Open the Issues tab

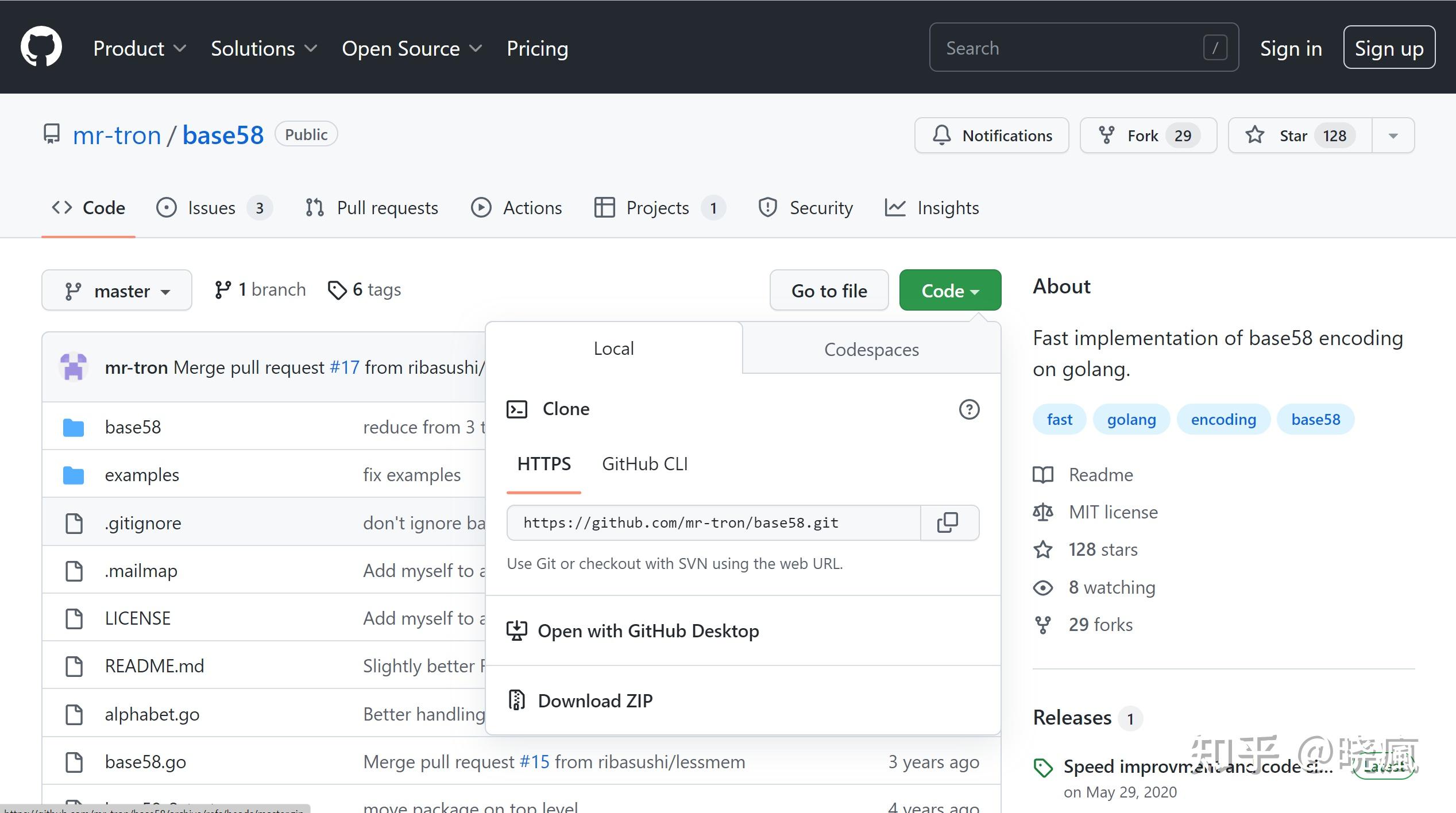[x=213, y=208]
